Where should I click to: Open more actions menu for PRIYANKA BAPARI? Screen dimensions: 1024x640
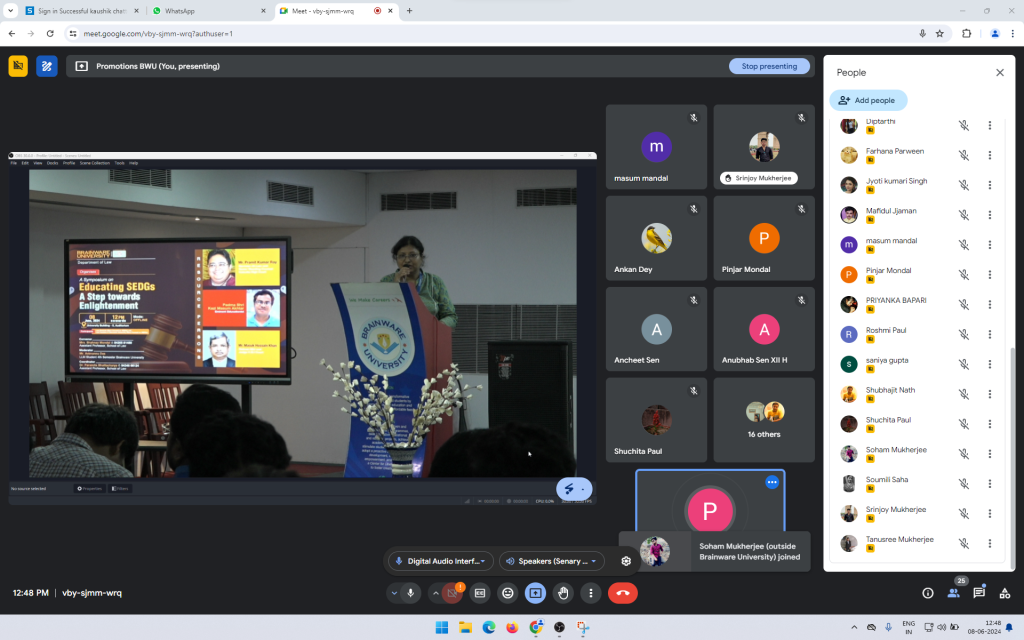[990, 305]
